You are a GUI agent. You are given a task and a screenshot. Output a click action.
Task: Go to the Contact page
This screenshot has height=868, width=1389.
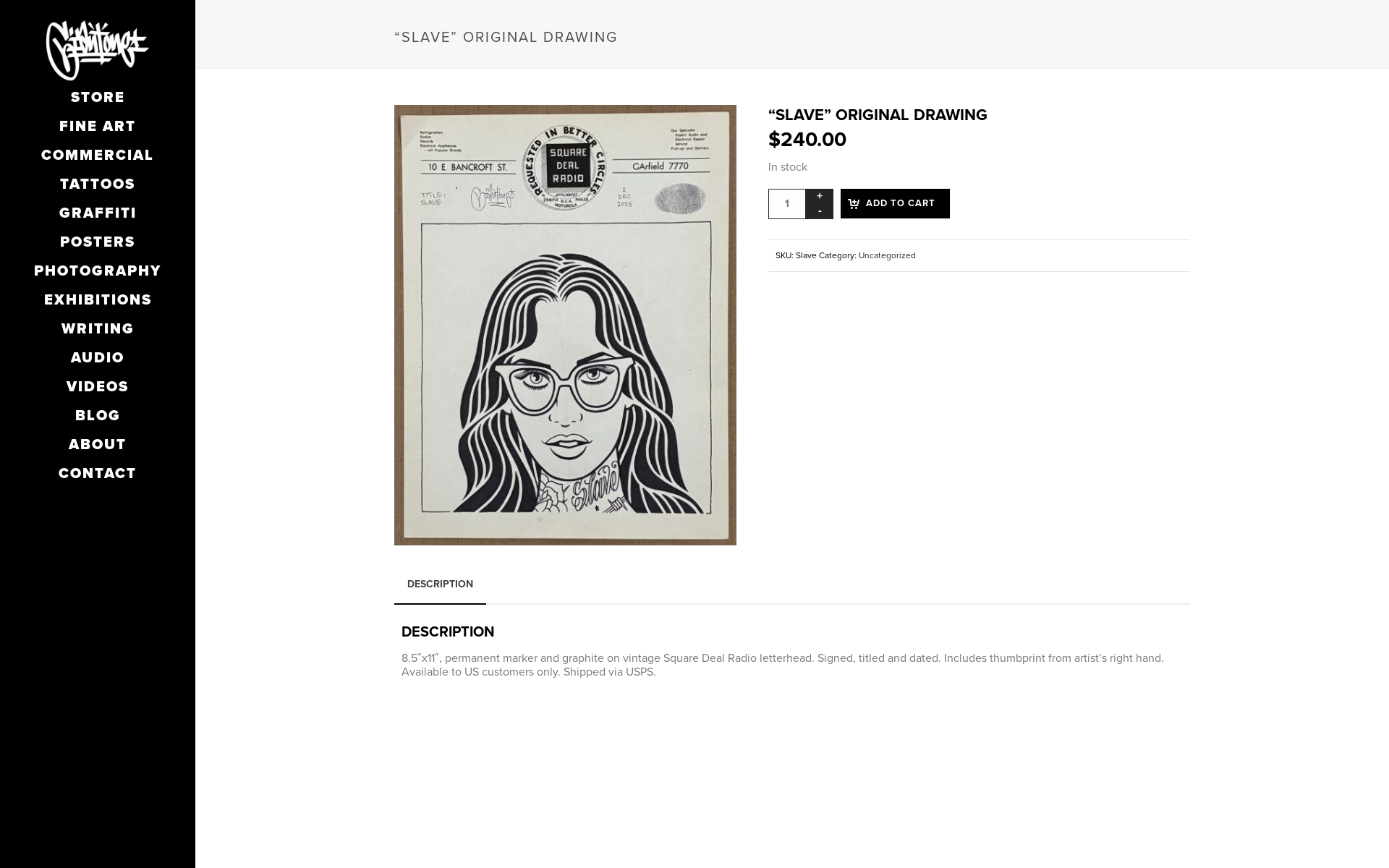click(x=98, y=473)
